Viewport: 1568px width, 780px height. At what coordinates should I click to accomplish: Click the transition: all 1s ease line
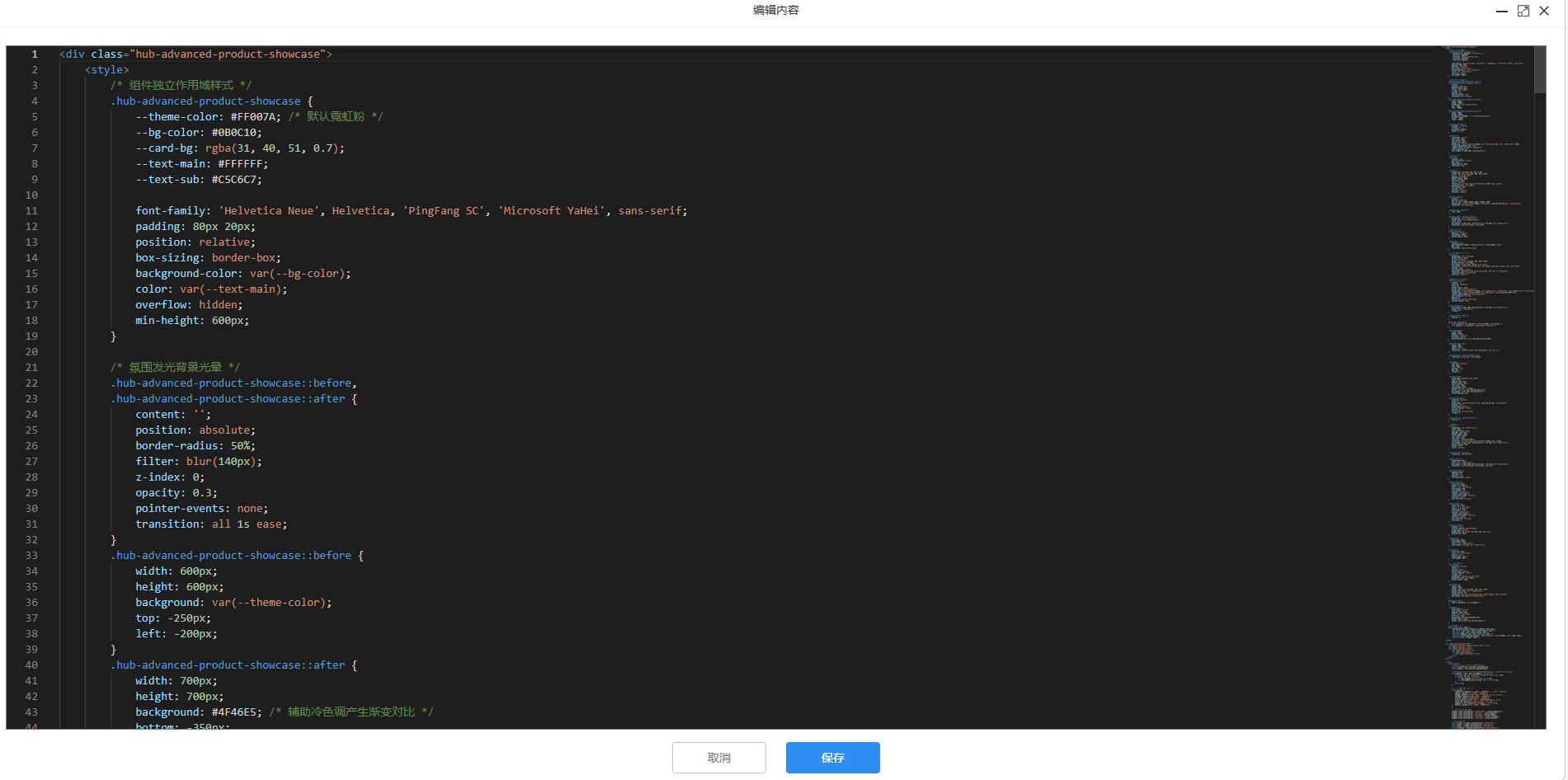[x=212, y=524]
